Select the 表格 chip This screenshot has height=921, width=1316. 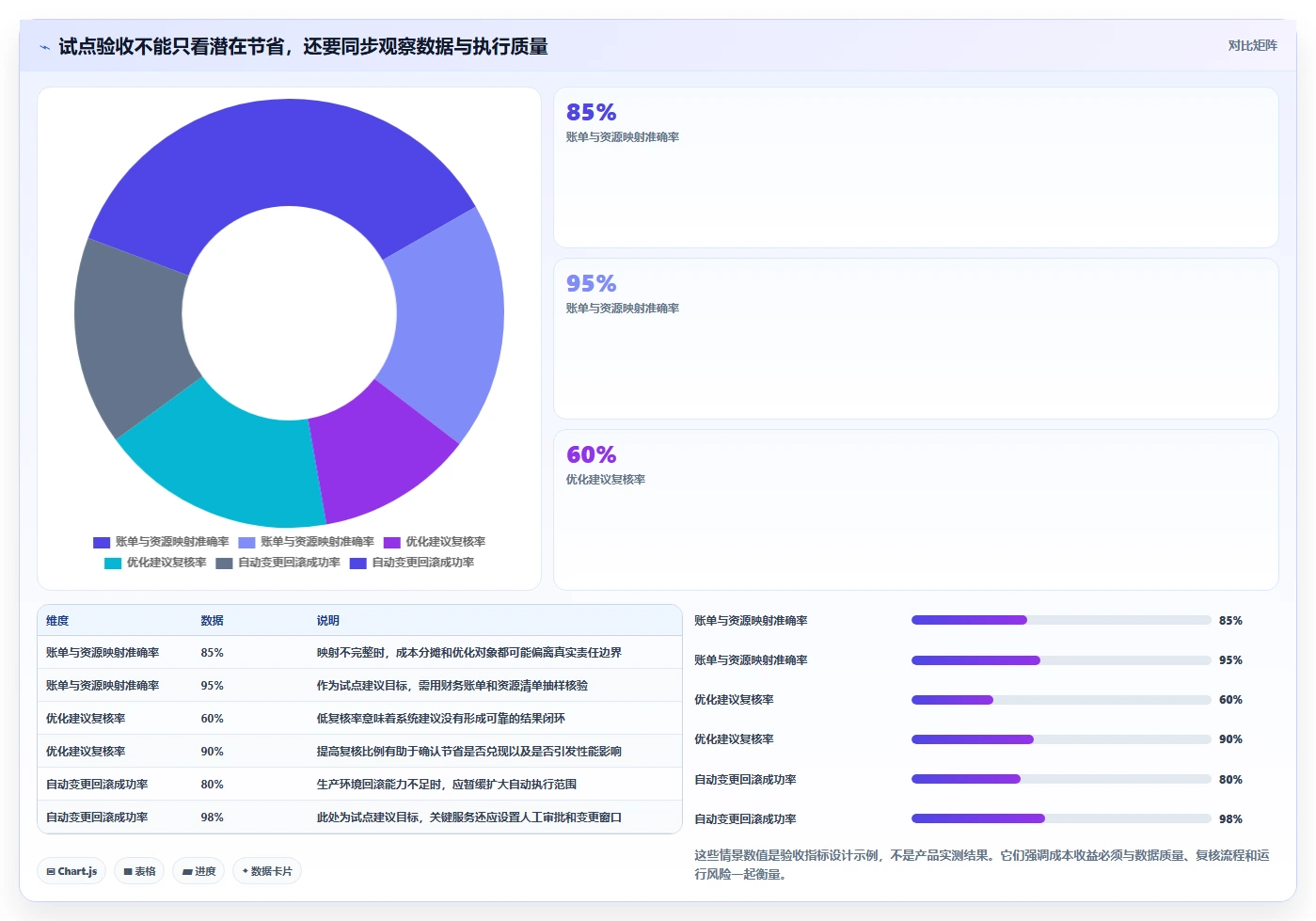tap(139, 871)
